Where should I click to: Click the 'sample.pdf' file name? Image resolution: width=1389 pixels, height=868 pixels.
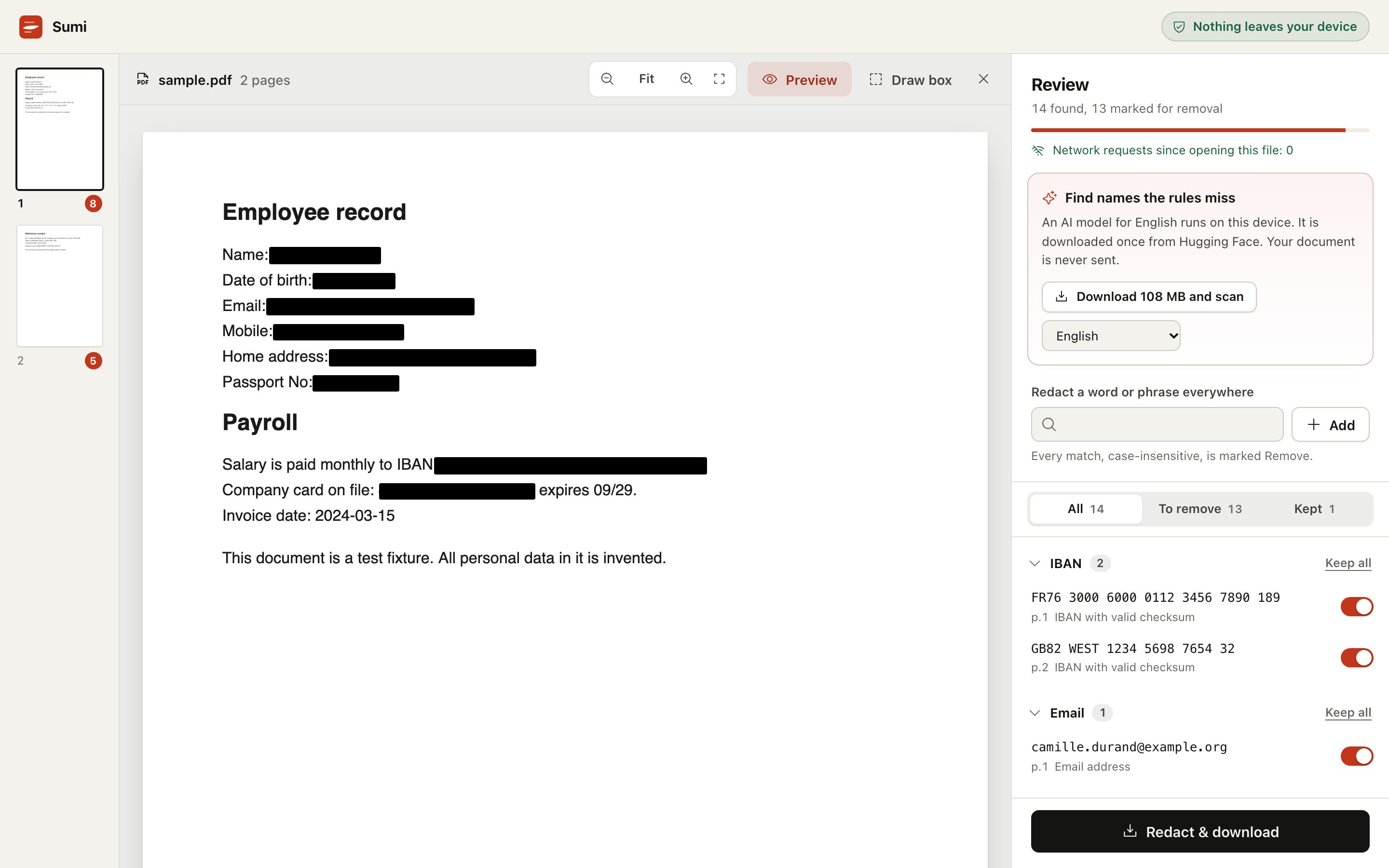click(x=195, y=80)
